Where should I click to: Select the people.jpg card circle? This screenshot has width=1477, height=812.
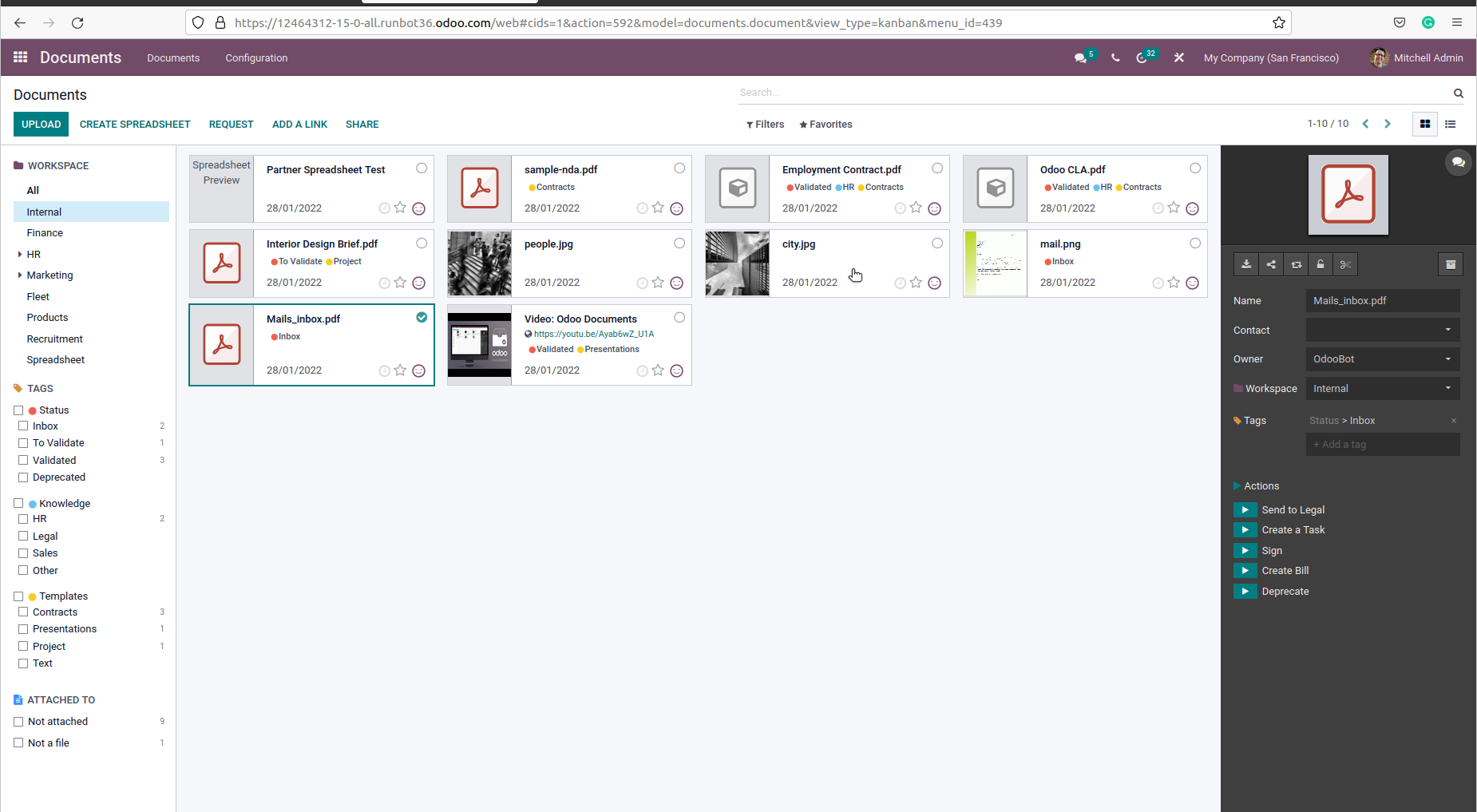pos(679,243)
